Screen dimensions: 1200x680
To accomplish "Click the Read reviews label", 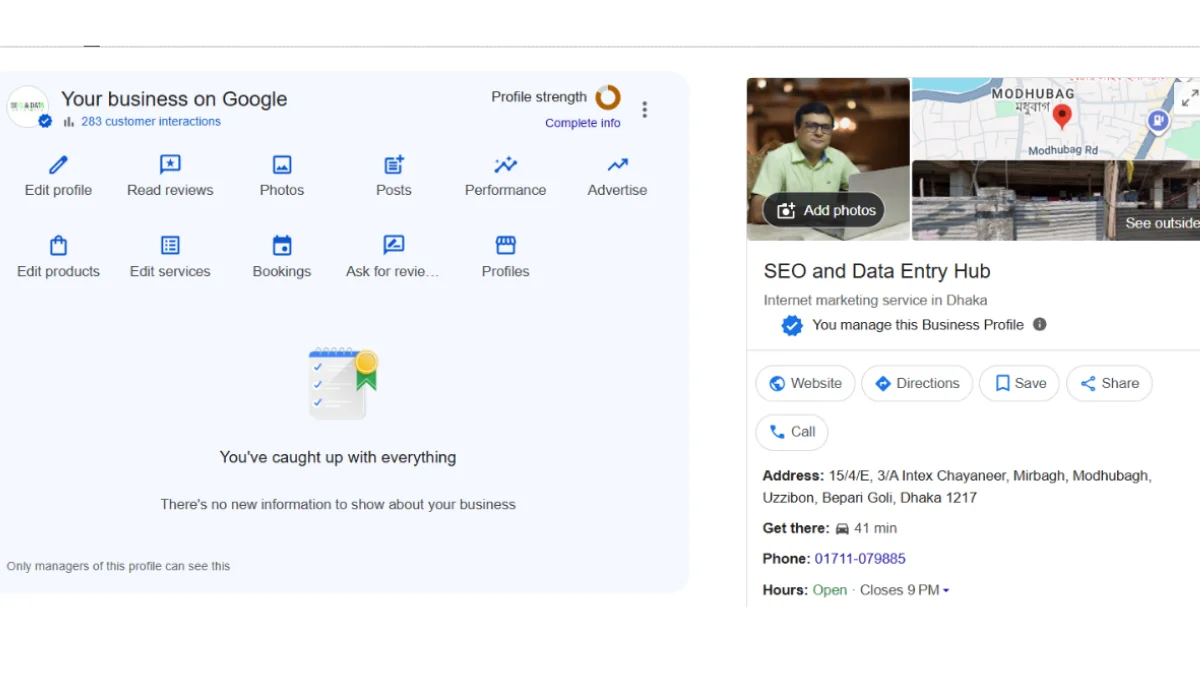I will [x=170, y=190].
